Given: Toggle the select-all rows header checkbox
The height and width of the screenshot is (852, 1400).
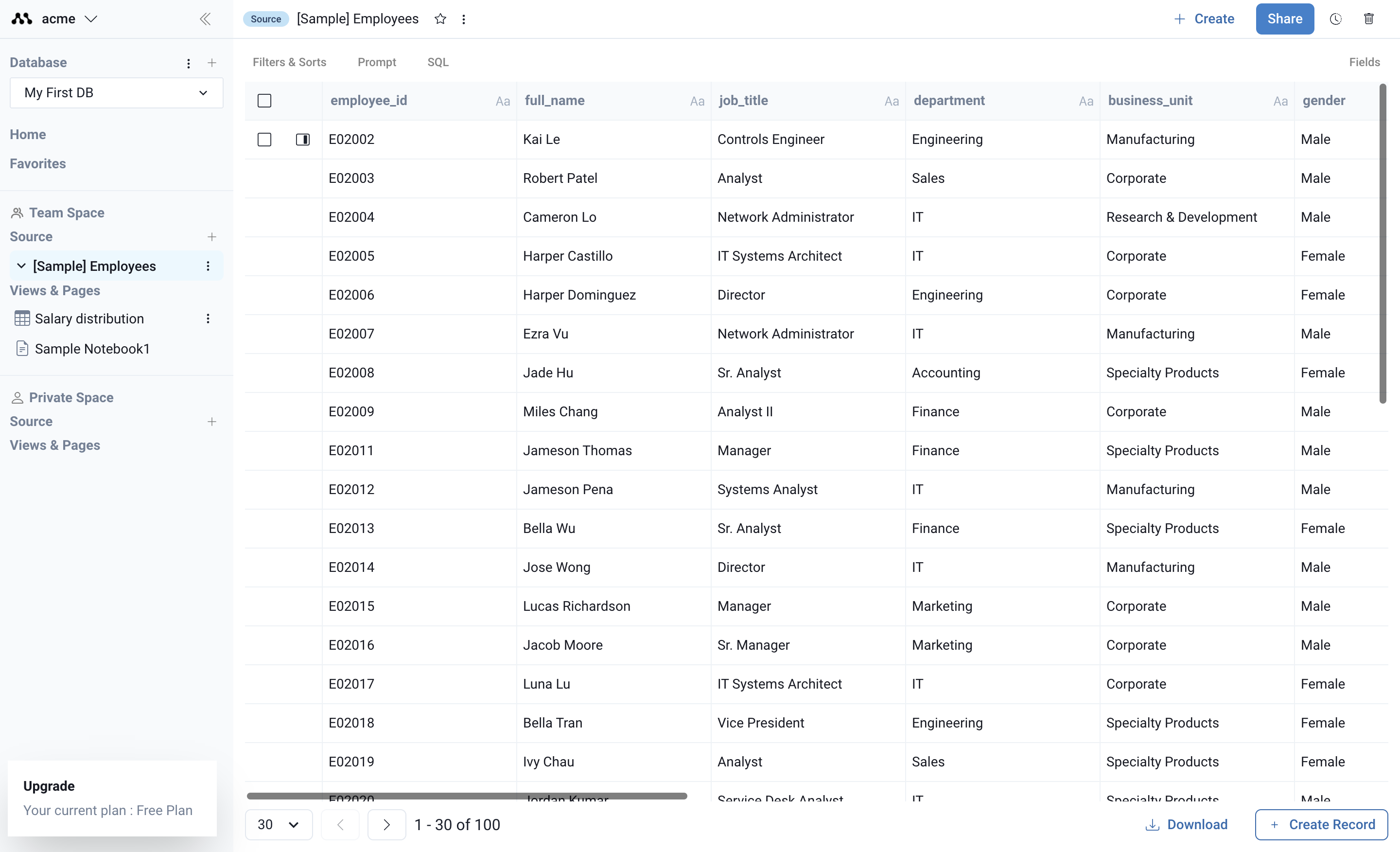Looking at the screenshot, I should click(x=264, y=101).
